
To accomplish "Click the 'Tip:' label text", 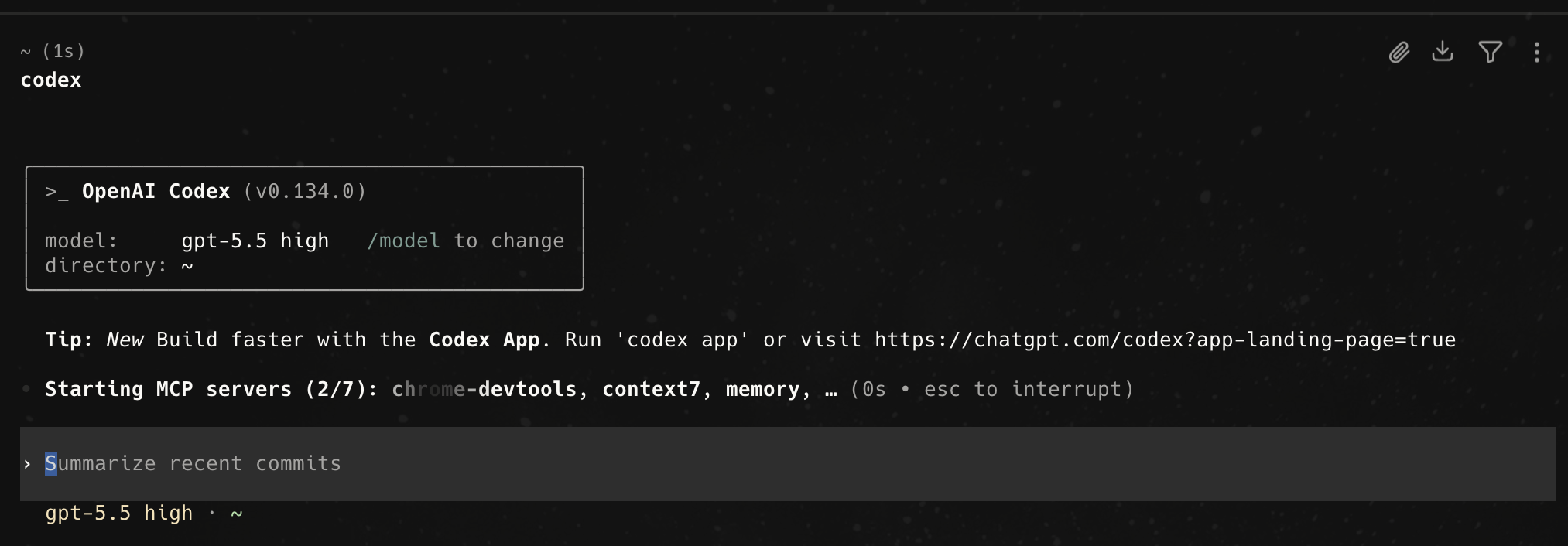I will (69, 340).
